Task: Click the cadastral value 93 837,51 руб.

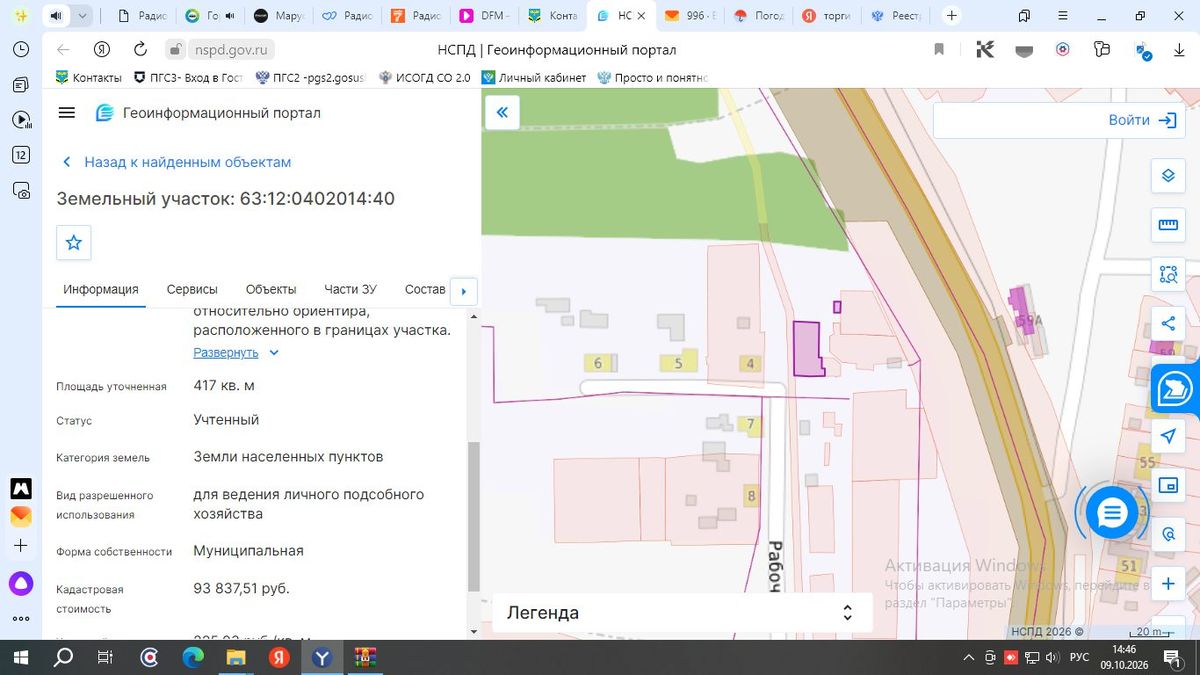Action: click(241, 588)
